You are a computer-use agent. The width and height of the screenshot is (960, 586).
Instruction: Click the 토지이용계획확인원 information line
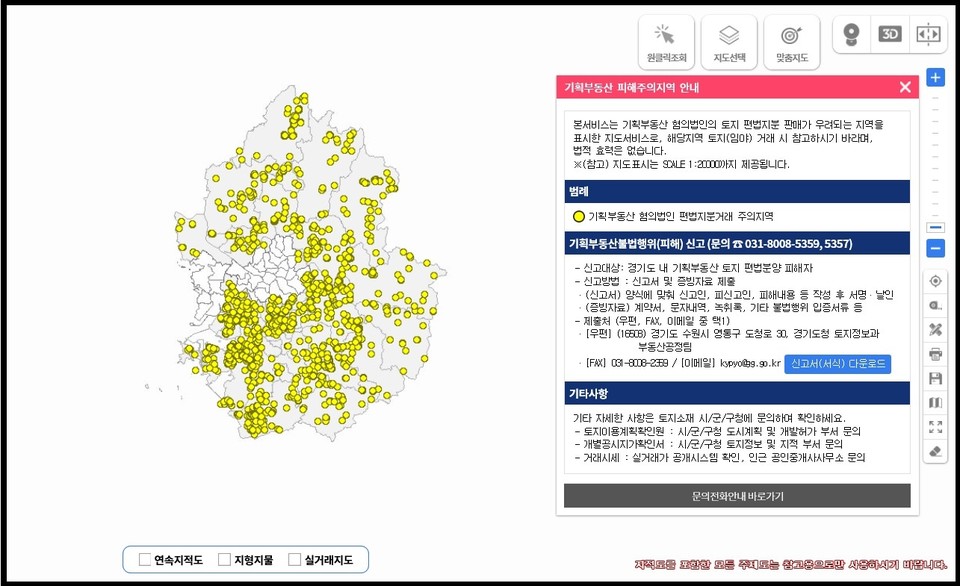tap(718, 431)
